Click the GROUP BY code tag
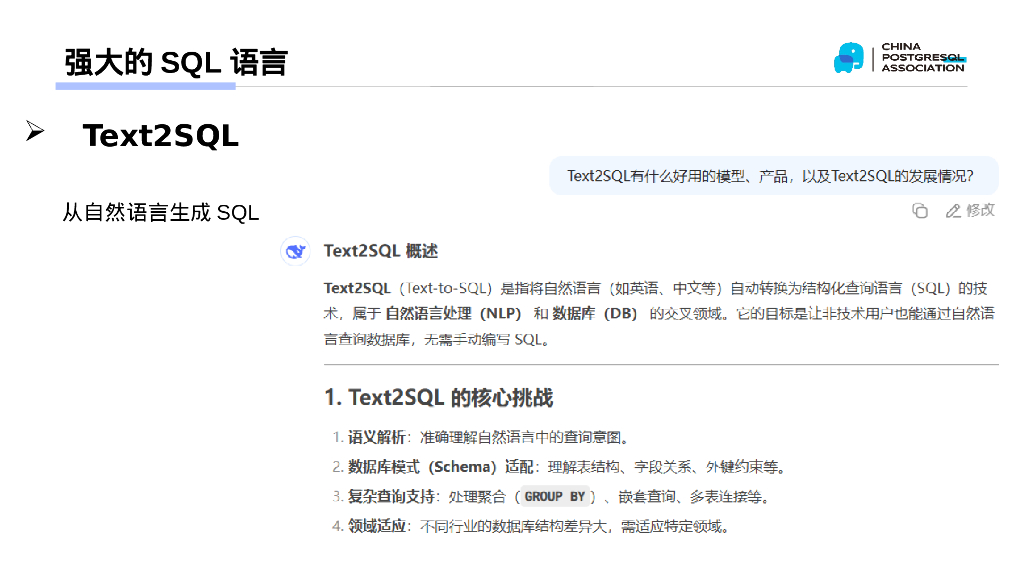This screenshot has height=576, width=1024. pyautogui.click(x=555, y=496)
